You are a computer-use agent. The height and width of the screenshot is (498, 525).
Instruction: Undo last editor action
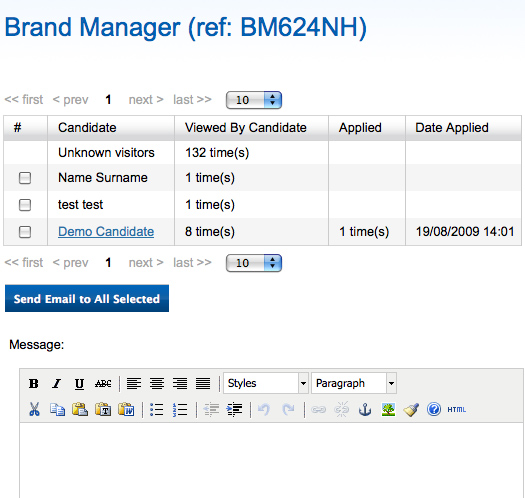[264, 409]
